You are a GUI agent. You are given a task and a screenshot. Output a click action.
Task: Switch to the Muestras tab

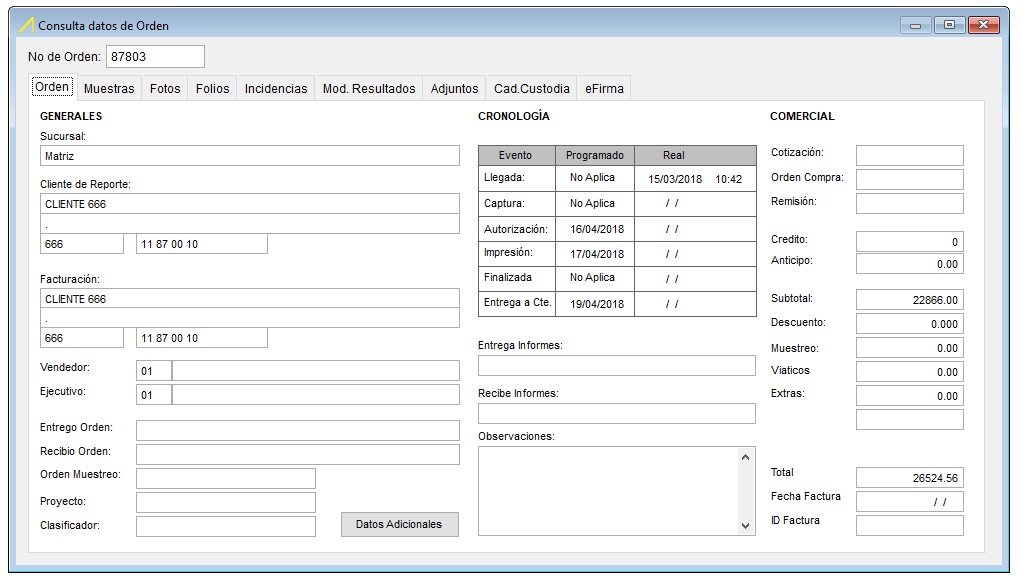[x=109, y=89]
